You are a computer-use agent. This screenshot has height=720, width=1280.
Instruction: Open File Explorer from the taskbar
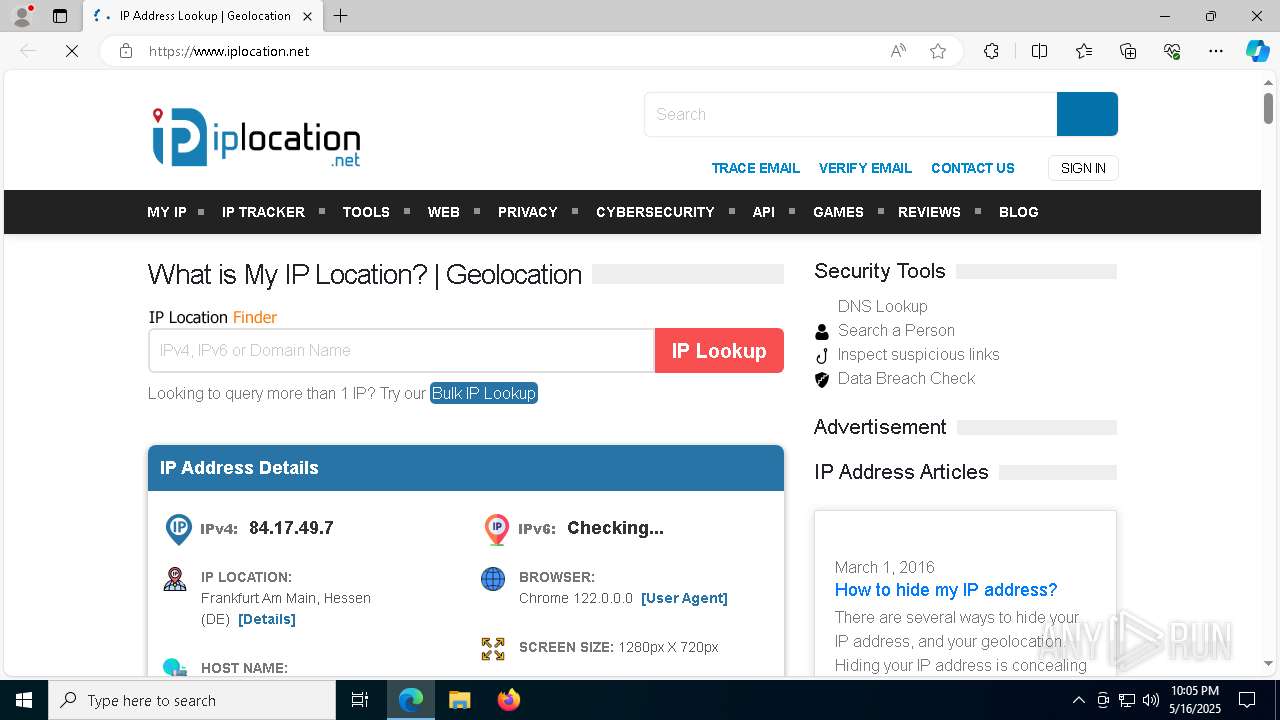[459, 700]
